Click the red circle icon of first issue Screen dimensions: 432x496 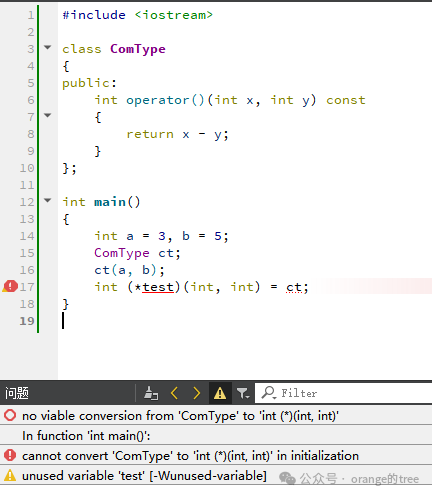tap(10, 415)
